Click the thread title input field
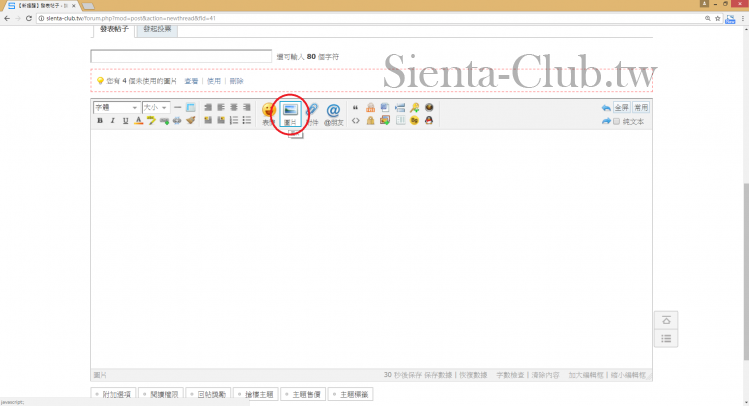749x406 pixels. [x=181, y=57]
